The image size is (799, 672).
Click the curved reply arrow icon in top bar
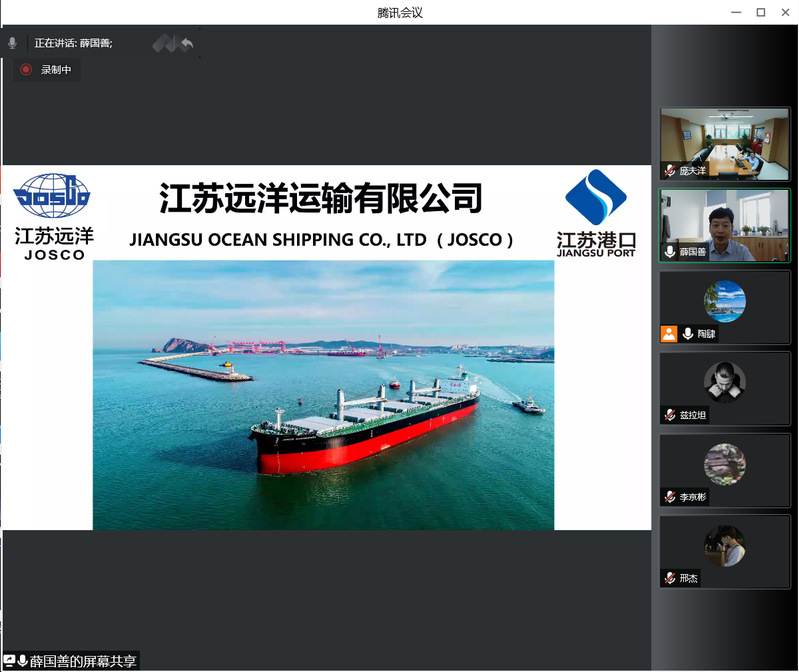click(187, 44)
